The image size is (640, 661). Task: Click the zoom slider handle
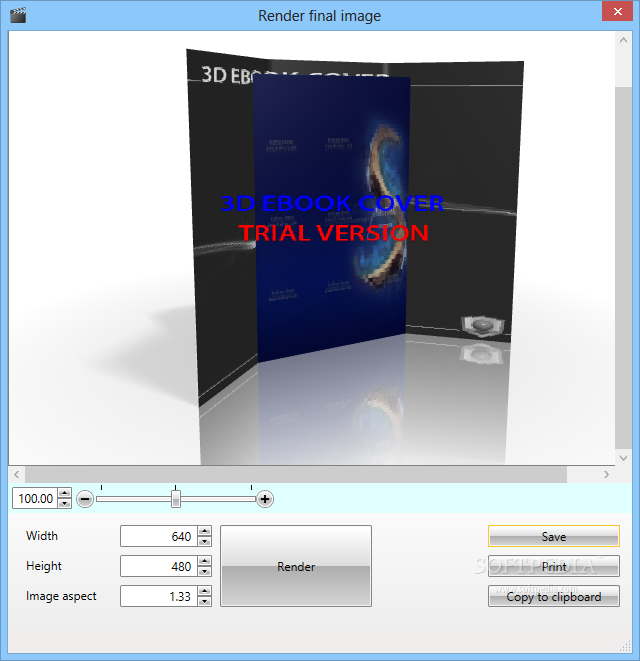point(176,499)
